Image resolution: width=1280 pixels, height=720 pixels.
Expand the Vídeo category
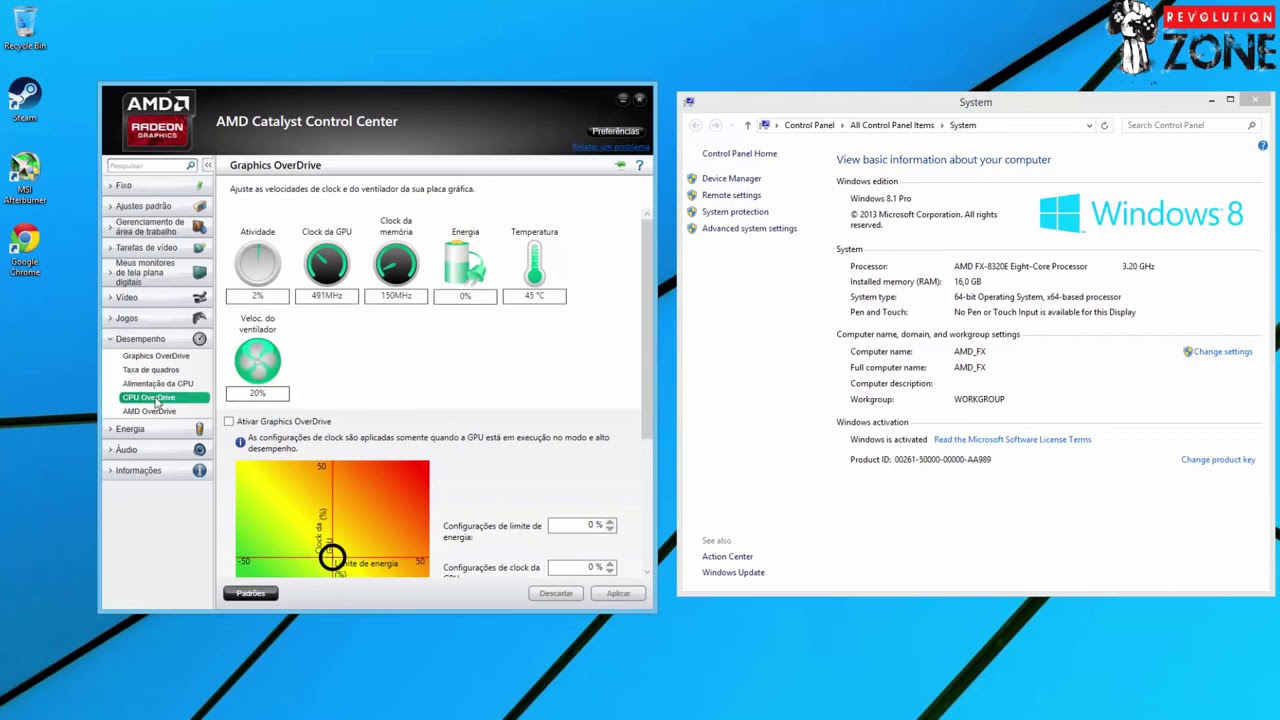(111, 297)
